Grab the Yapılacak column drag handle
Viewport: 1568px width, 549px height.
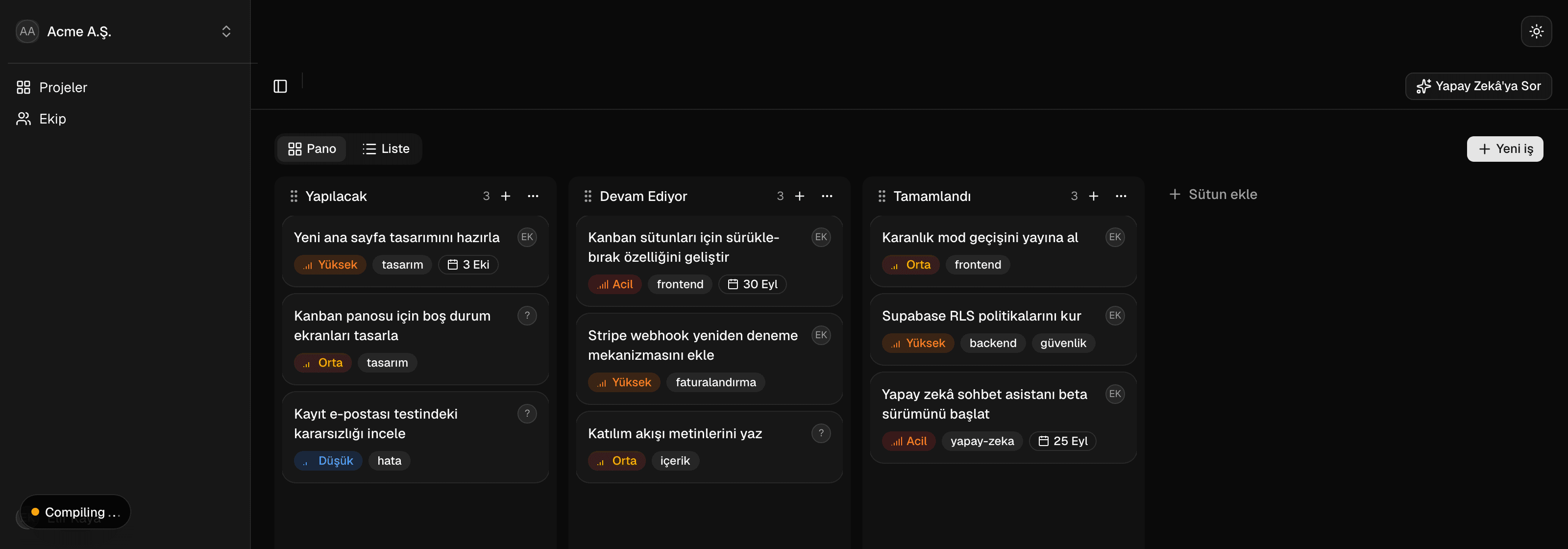click(x=294, y=196)
